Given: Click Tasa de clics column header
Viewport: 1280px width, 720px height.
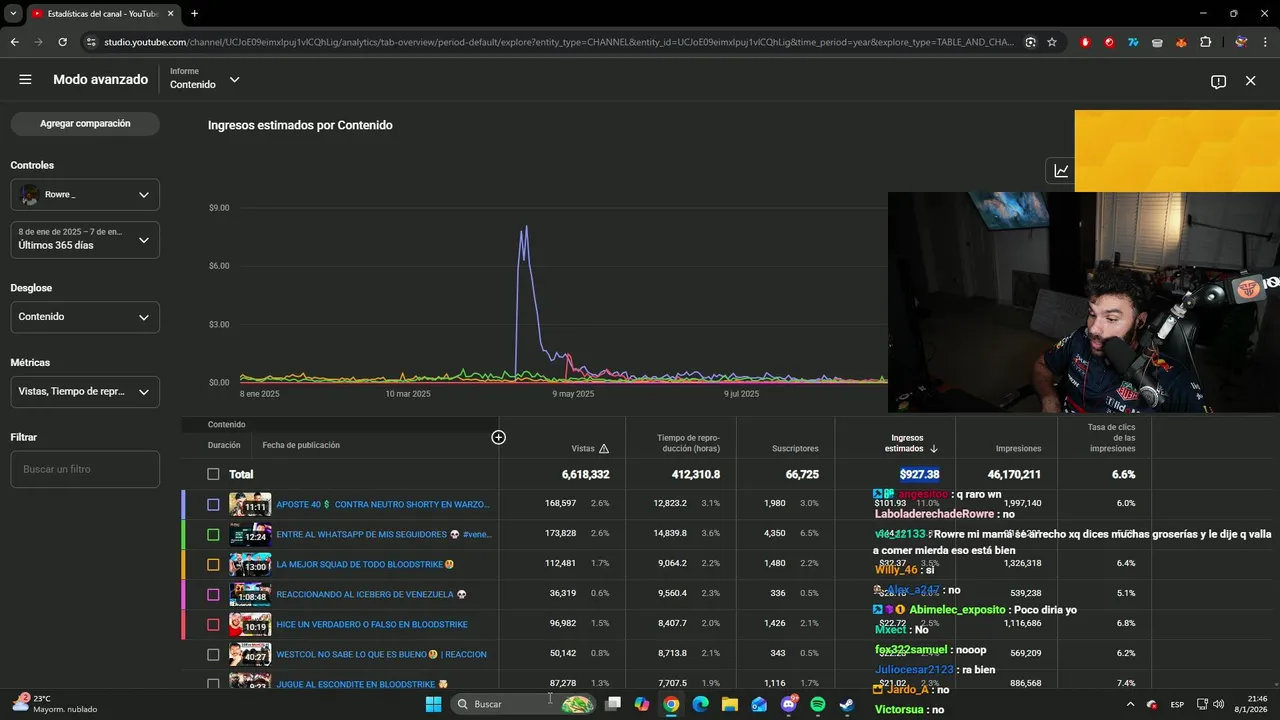Looking at the screenshot, I should pos(1111,438).
